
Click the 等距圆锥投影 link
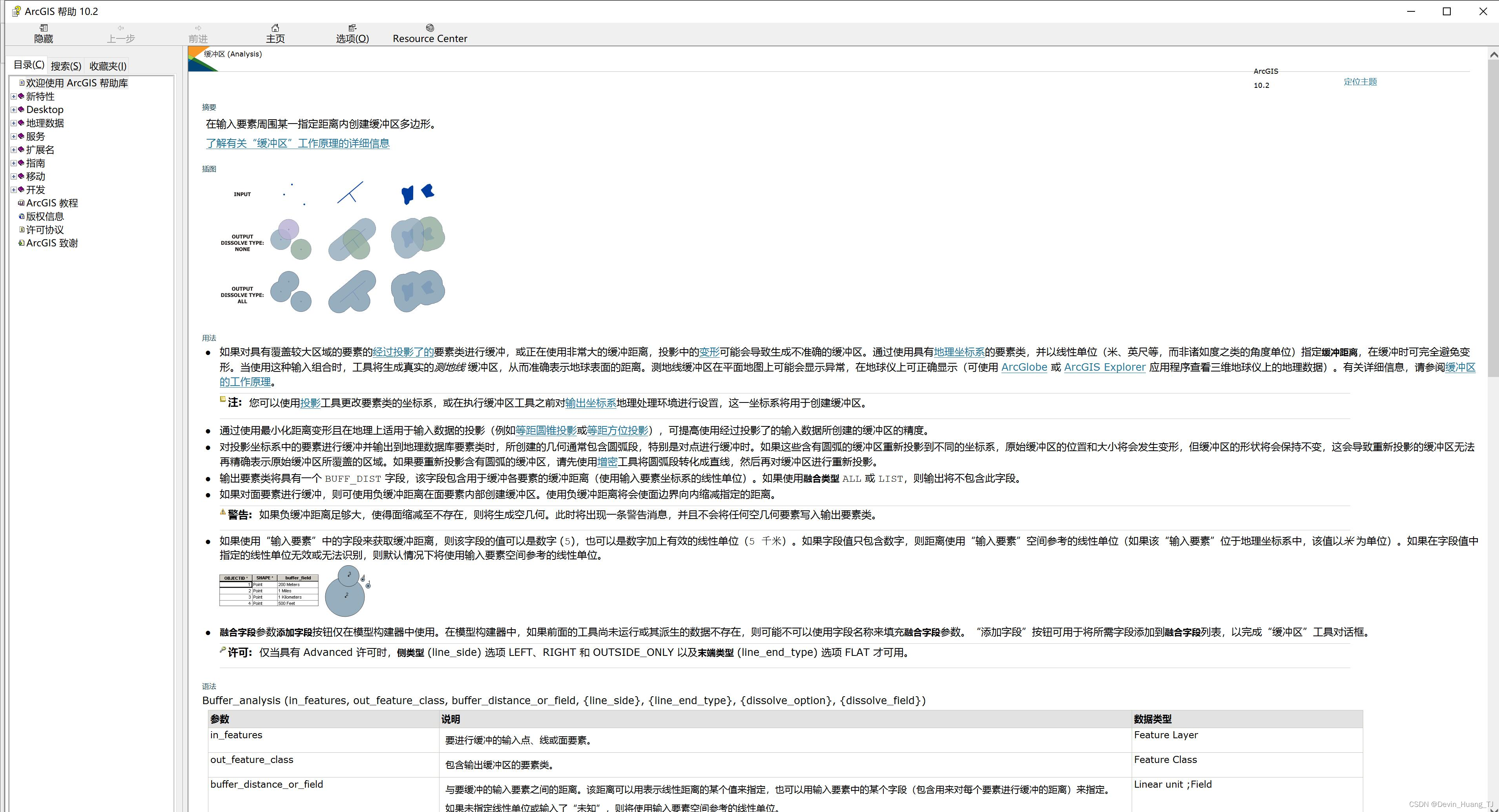click(x=546, y=430)
